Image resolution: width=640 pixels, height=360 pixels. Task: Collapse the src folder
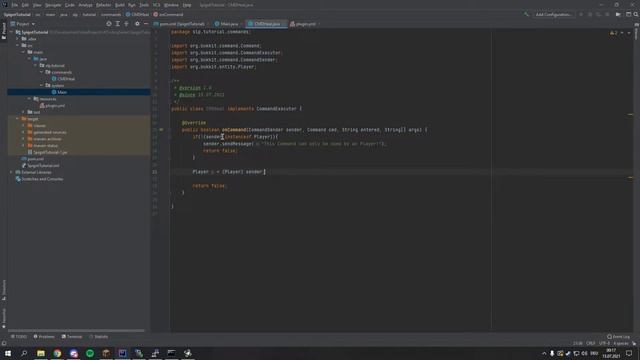tap(18, 45)
